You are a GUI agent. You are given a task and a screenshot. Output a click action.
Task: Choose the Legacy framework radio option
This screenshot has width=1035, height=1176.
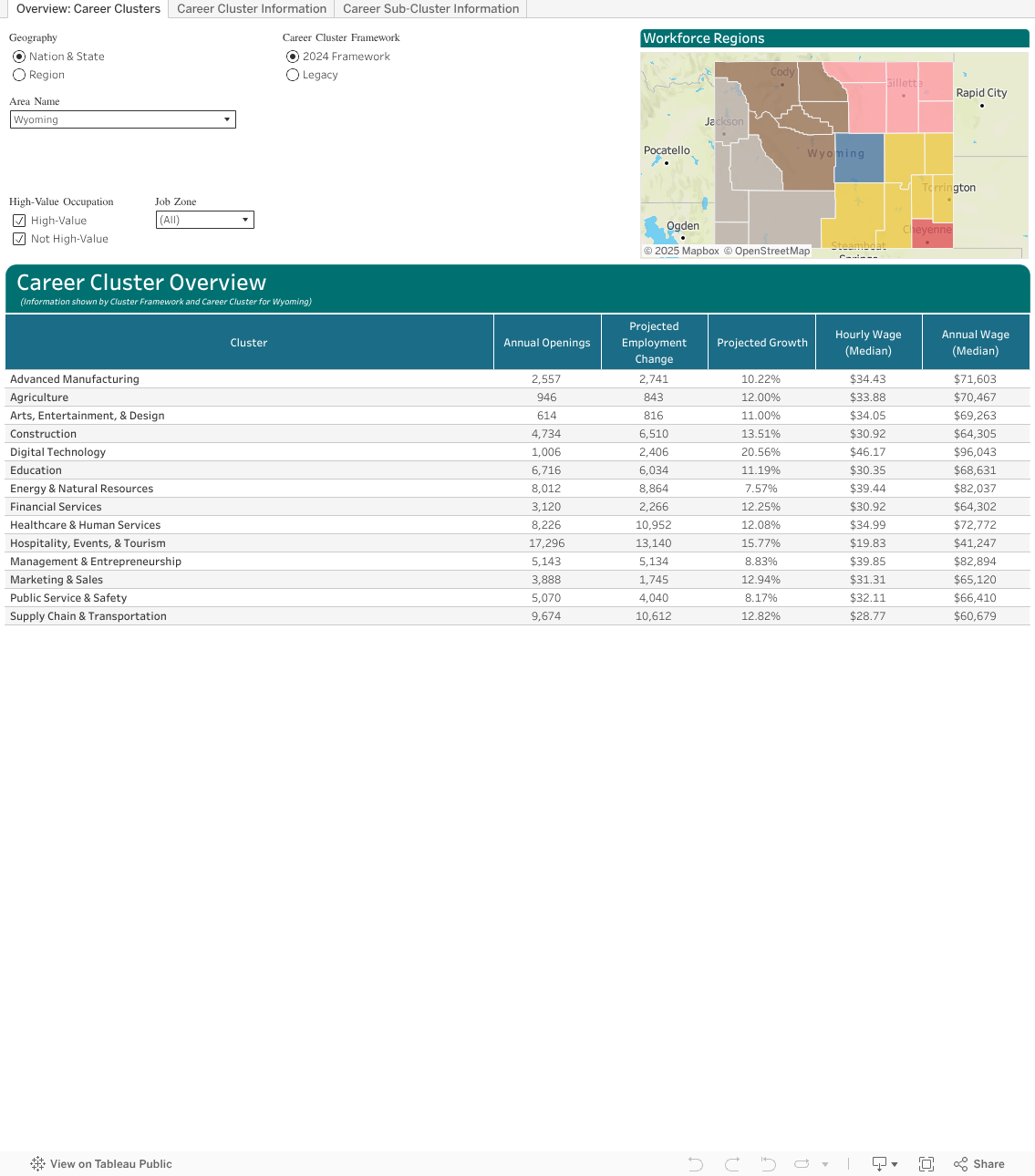(293, 75)
